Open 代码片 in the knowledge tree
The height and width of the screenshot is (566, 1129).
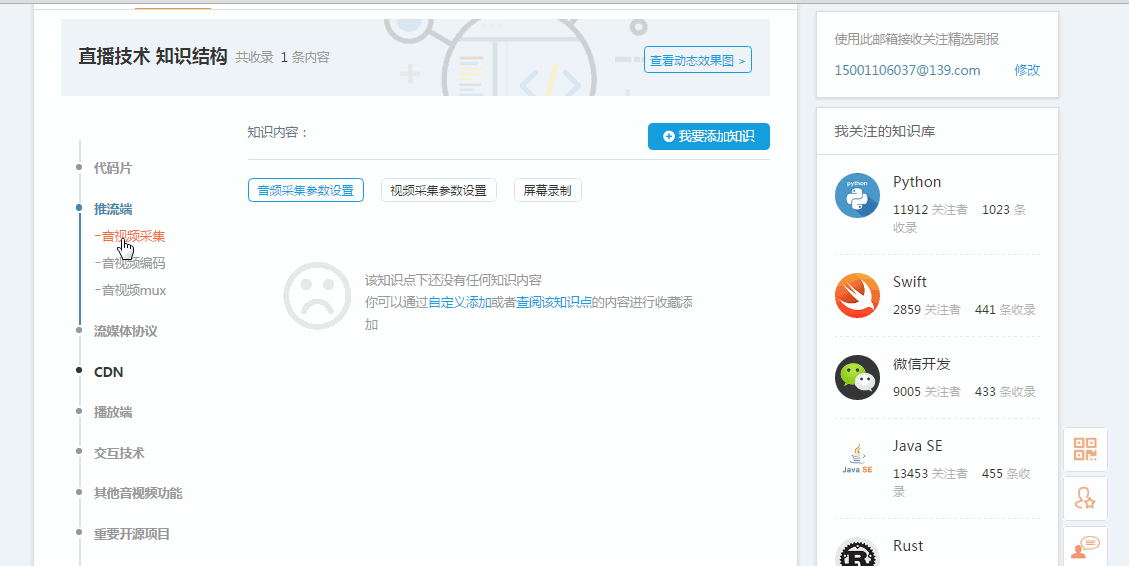click(x=113, y=168)
